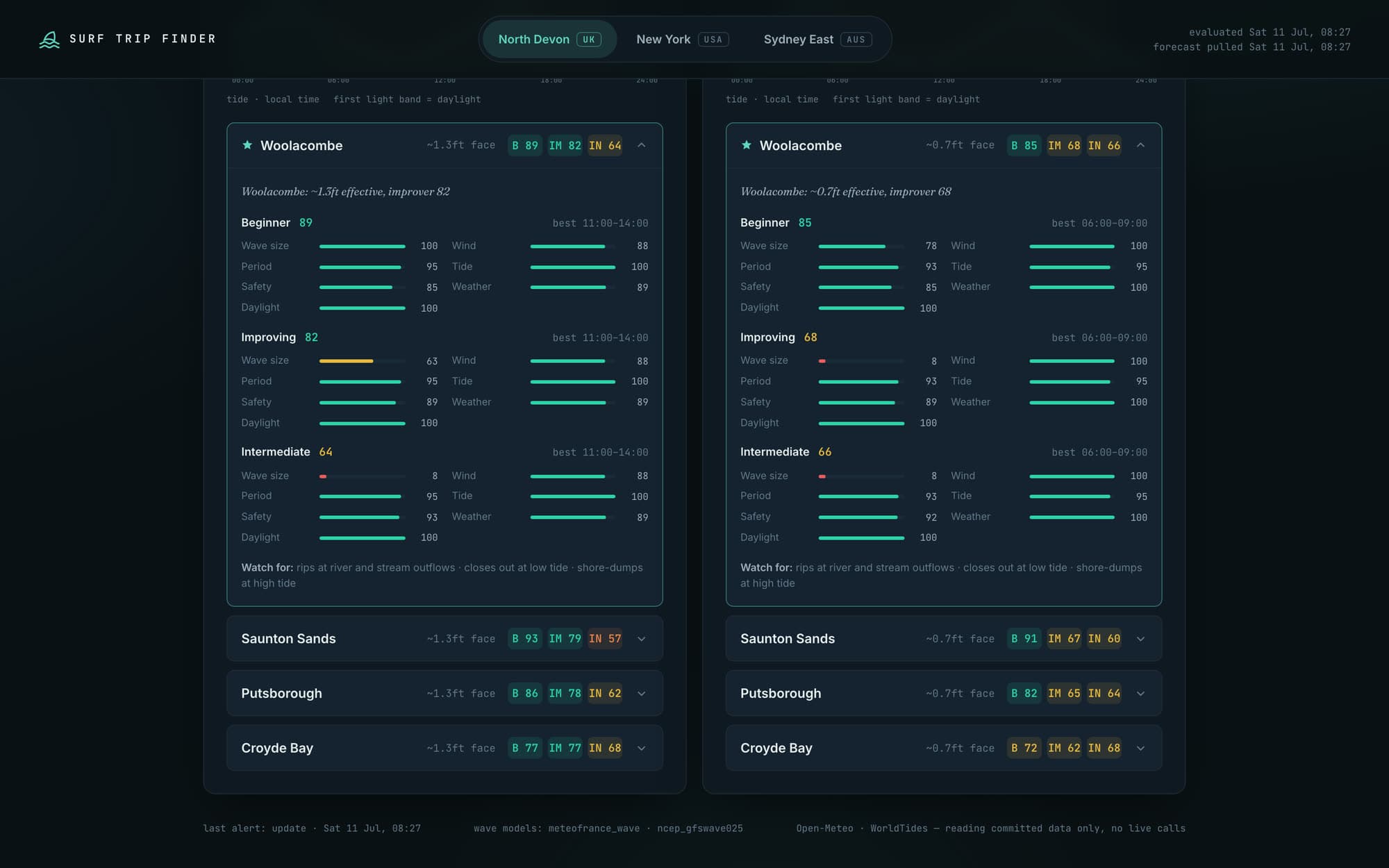The width and height of the screenshot is (1389, 868).
Task: Click the star icon on left Woolacombe card
Action: click(247, 145)
